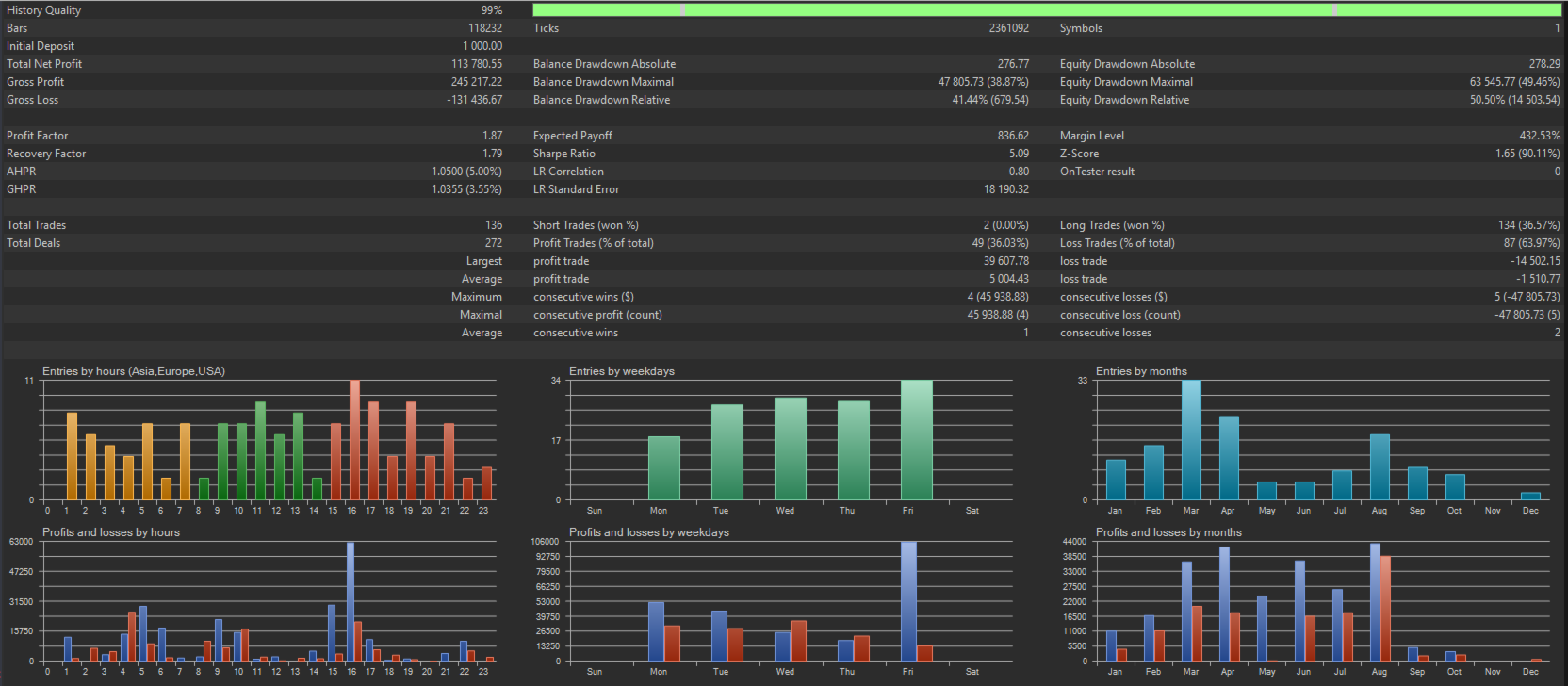Viewport: 1568px width, 686px height.
Task: Click the Gross Loss value -131 436.67
Action: point(475,100)
